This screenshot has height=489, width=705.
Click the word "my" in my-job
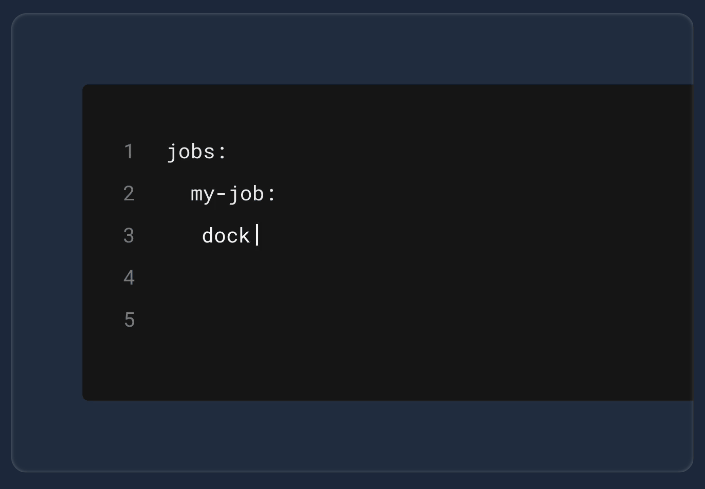(202, 194)
